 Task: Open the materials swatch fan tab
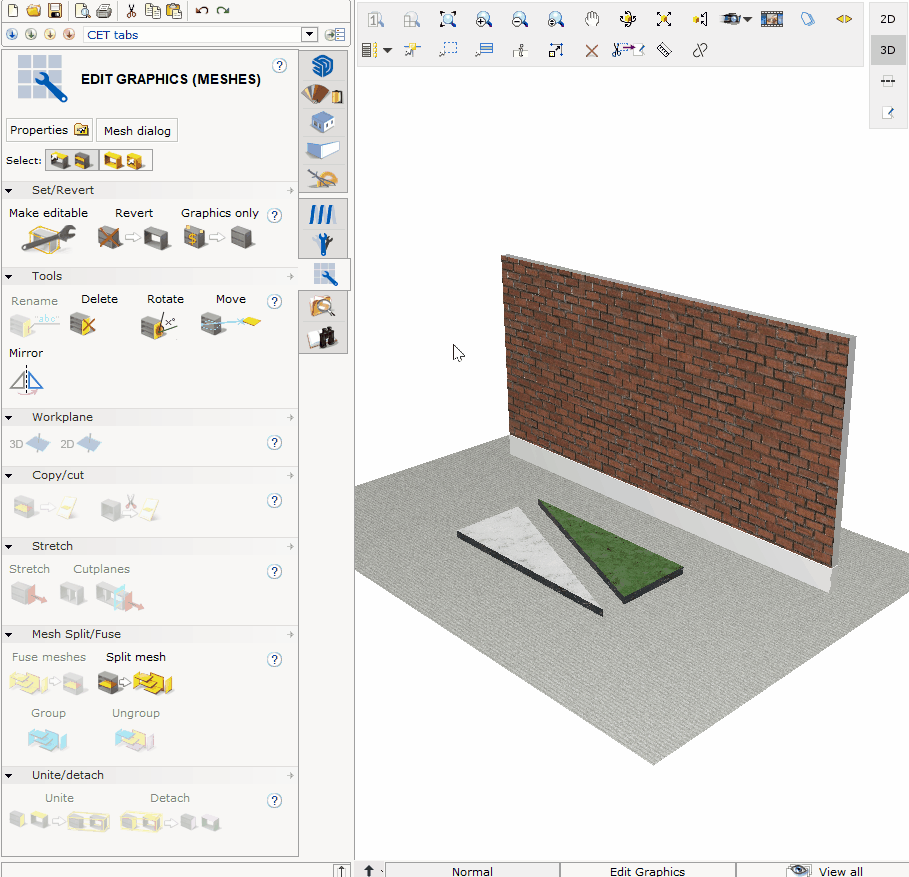point(322,94)
